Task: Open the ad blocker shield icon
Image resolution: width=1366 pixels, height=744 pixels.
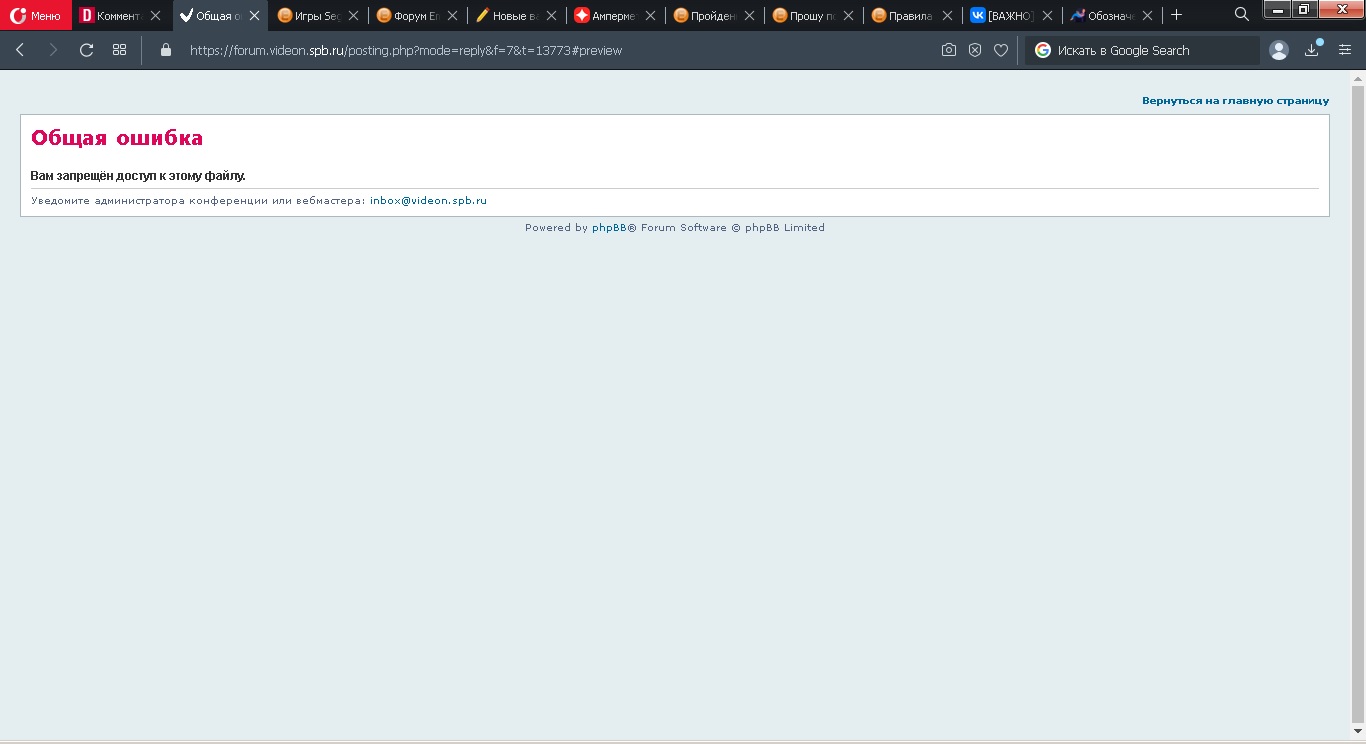Action: (975, 50)
